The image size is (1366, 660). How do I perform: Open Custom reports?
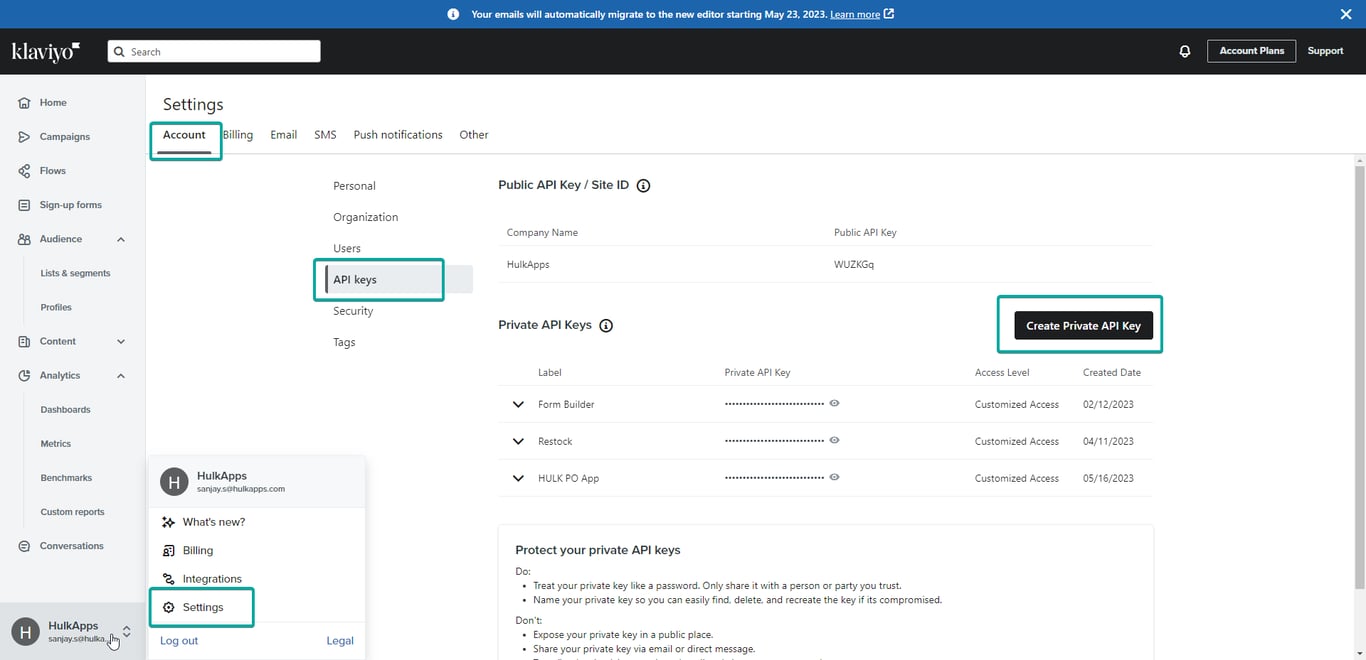coord(73,512)
